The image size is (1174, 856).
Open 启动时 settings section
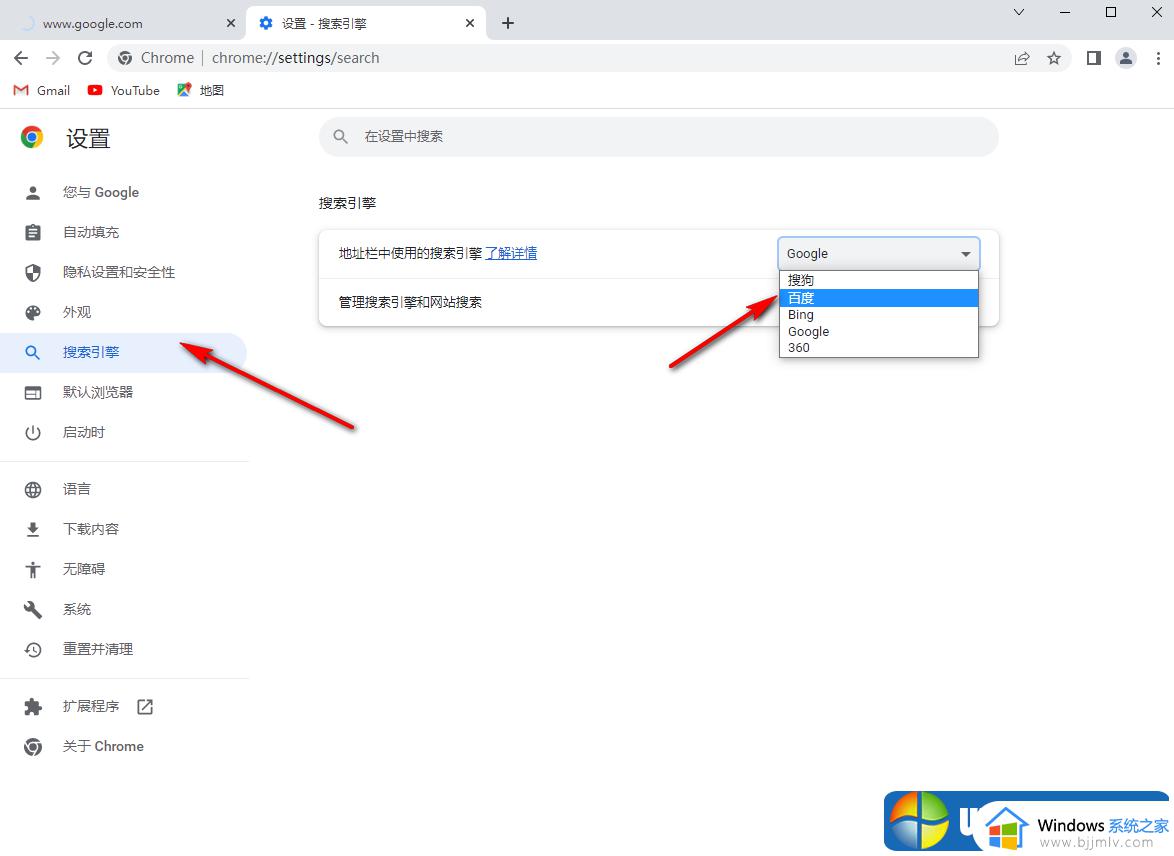click(x=124, y=432)
